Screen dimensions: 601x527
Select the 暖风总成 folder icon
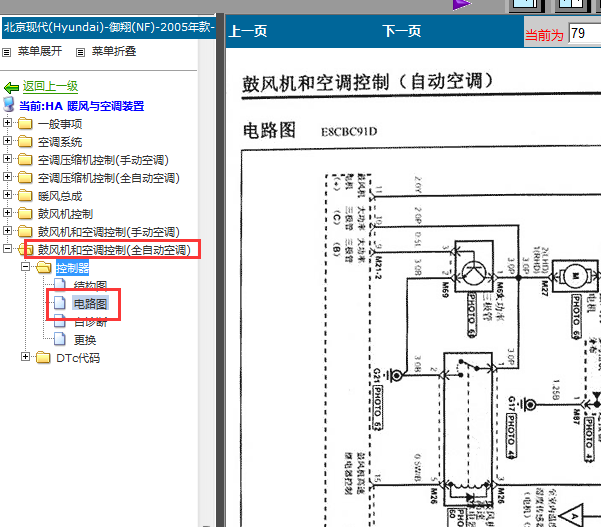pyautogui.click(x=25, y=195)
